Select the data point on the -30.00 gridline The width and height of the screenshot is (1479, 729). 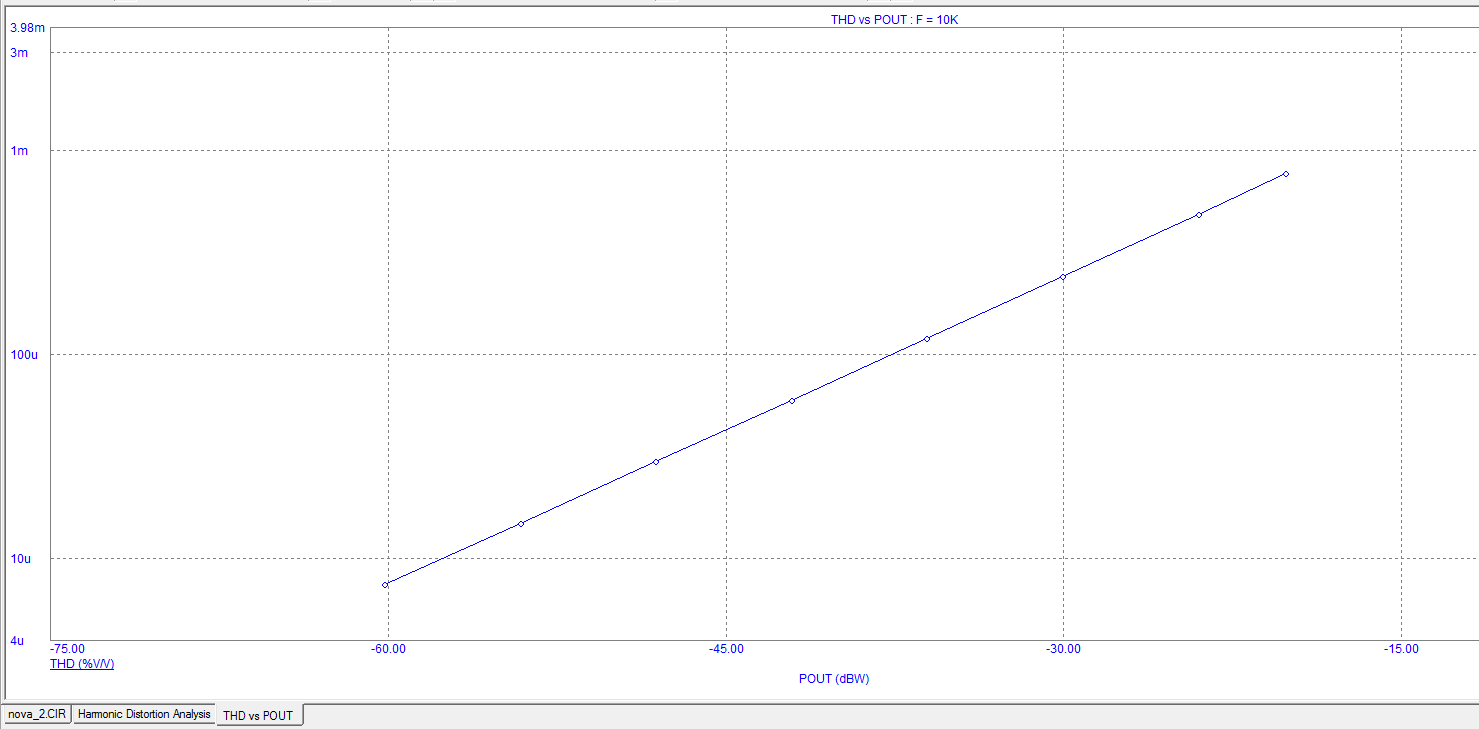1063,277
